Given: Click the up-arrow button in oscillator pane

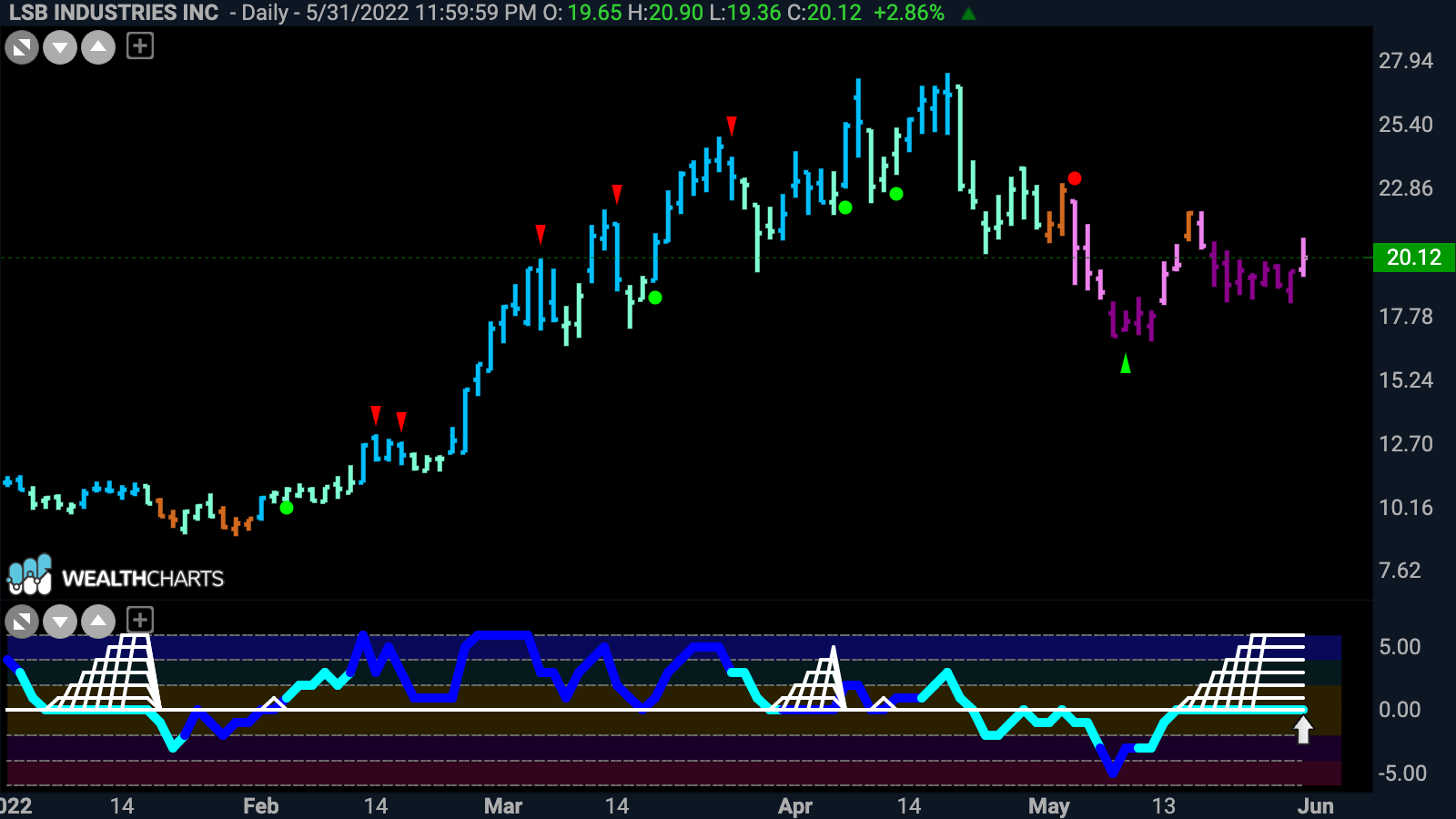Looking at the screenshot, I should click(98, 622).
